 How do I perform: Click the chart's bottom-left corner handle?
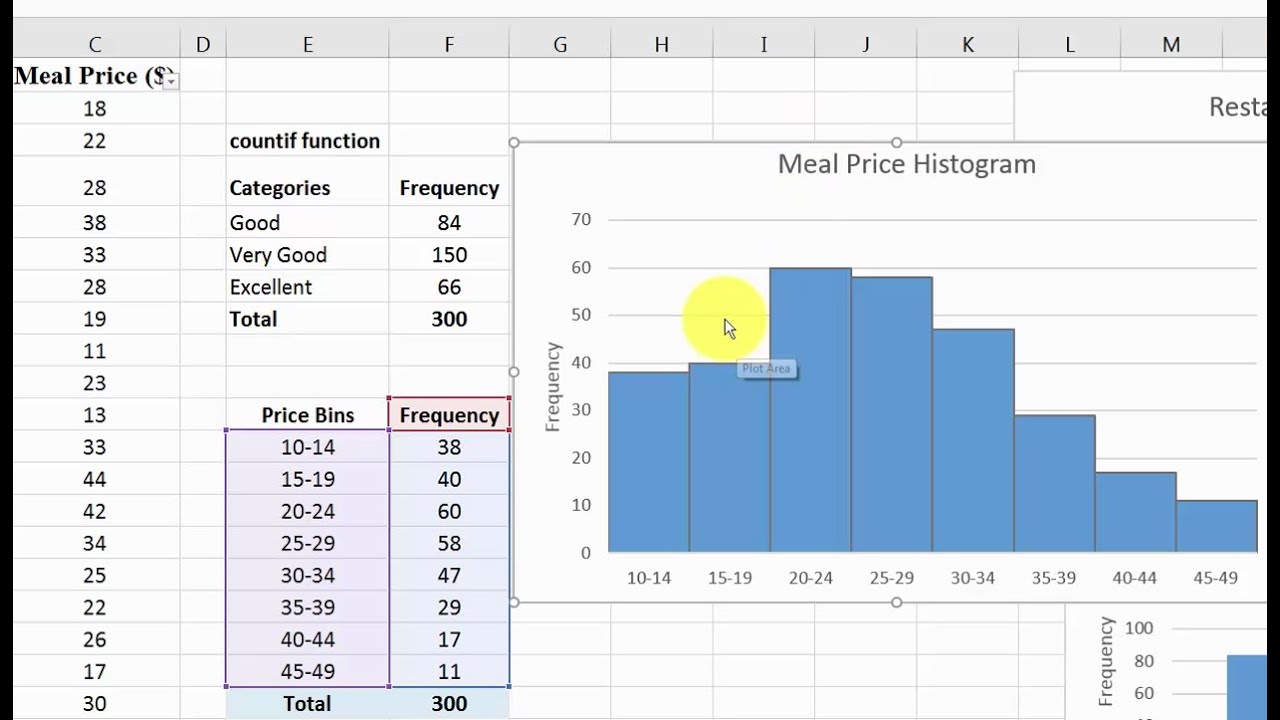(x=515, y=602)
